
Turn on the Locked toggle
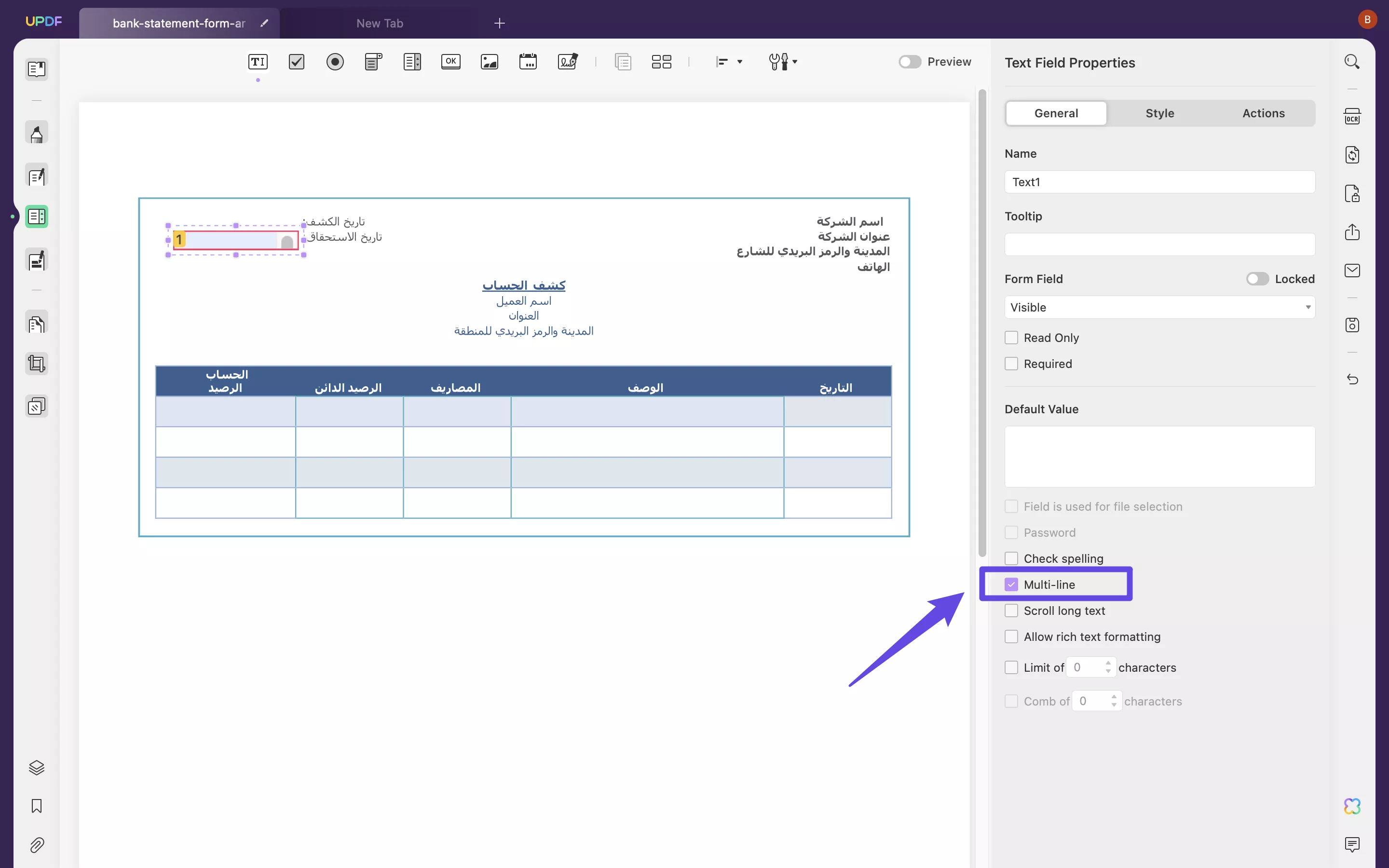coord(1257,279)
